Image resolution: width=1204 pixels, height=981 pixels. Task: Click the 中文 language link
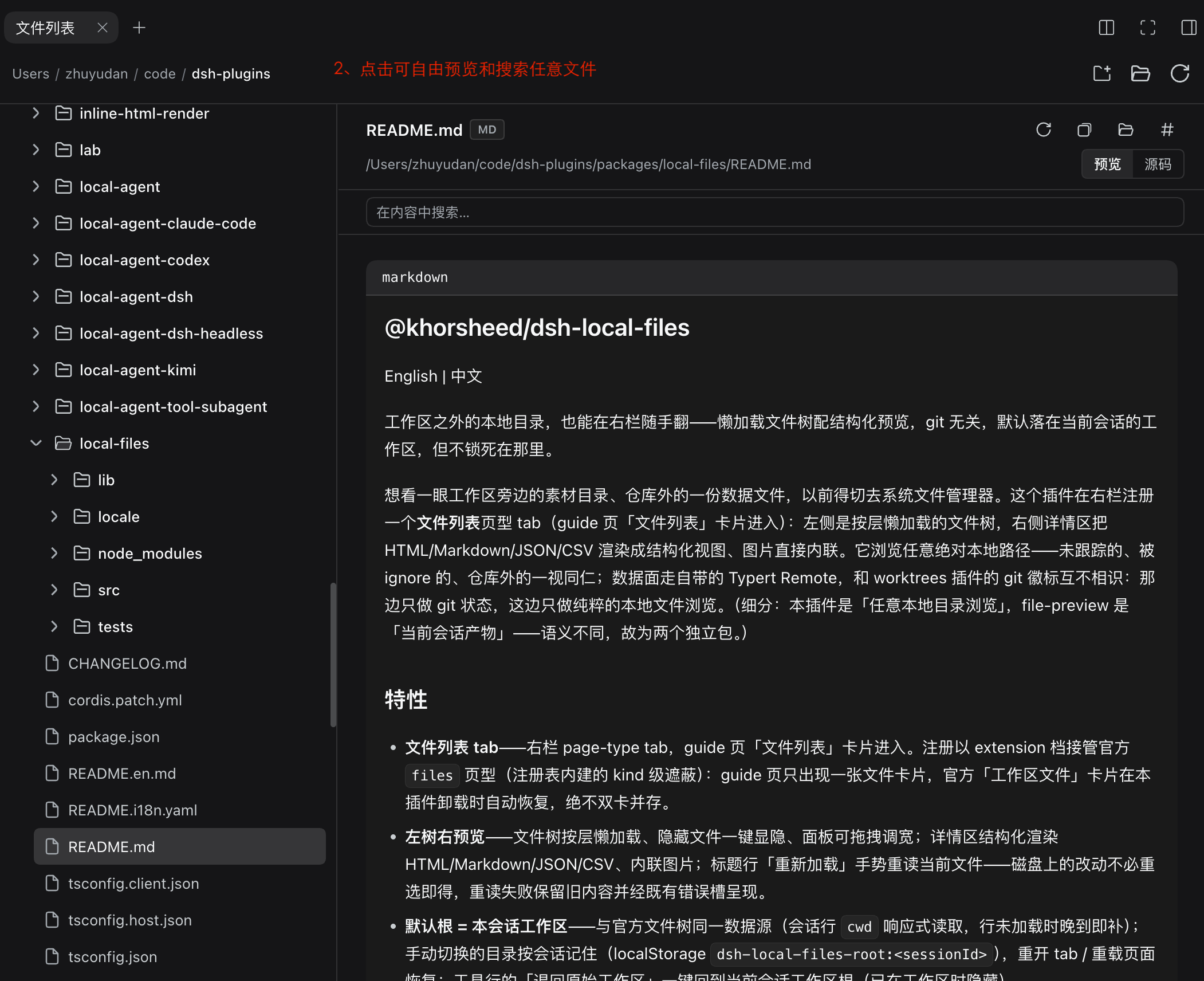coord(466,376)
